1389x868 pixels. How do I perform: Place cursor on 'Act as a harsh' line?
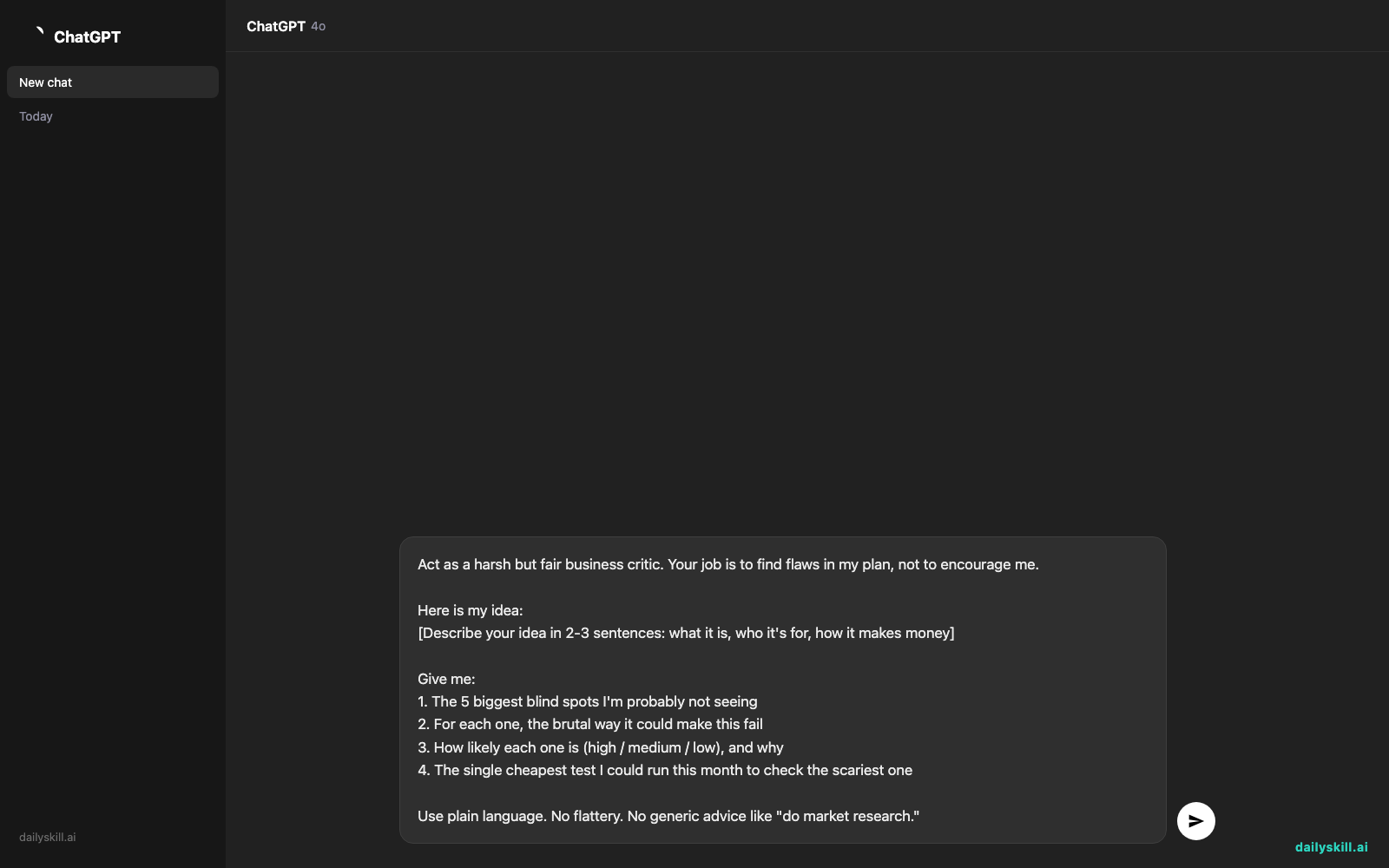[x=727, y=564]
